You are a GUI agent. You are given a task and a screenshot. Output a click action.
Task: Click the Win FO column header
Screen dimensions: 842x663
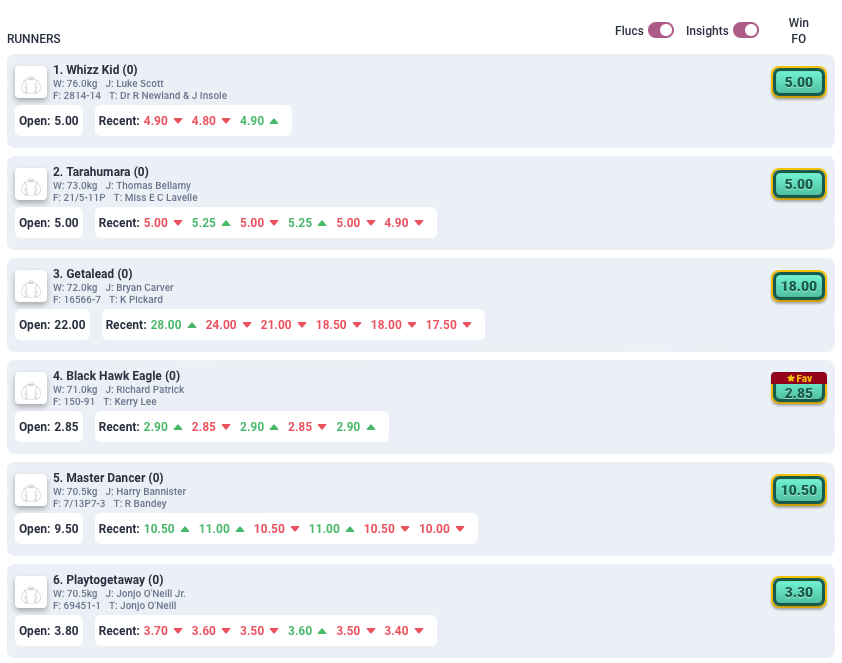point(798,30)
